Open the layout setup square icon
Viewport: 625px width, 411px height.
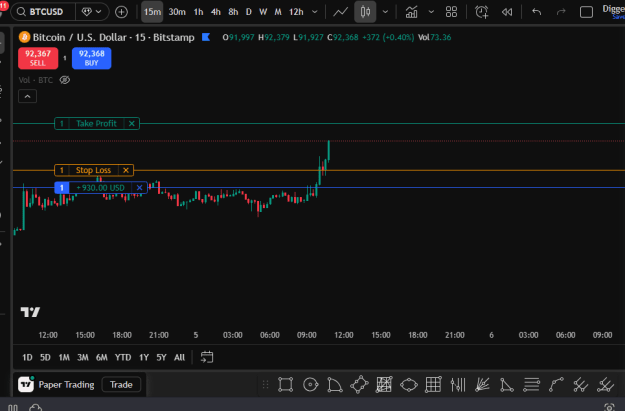tap(586, 12)
